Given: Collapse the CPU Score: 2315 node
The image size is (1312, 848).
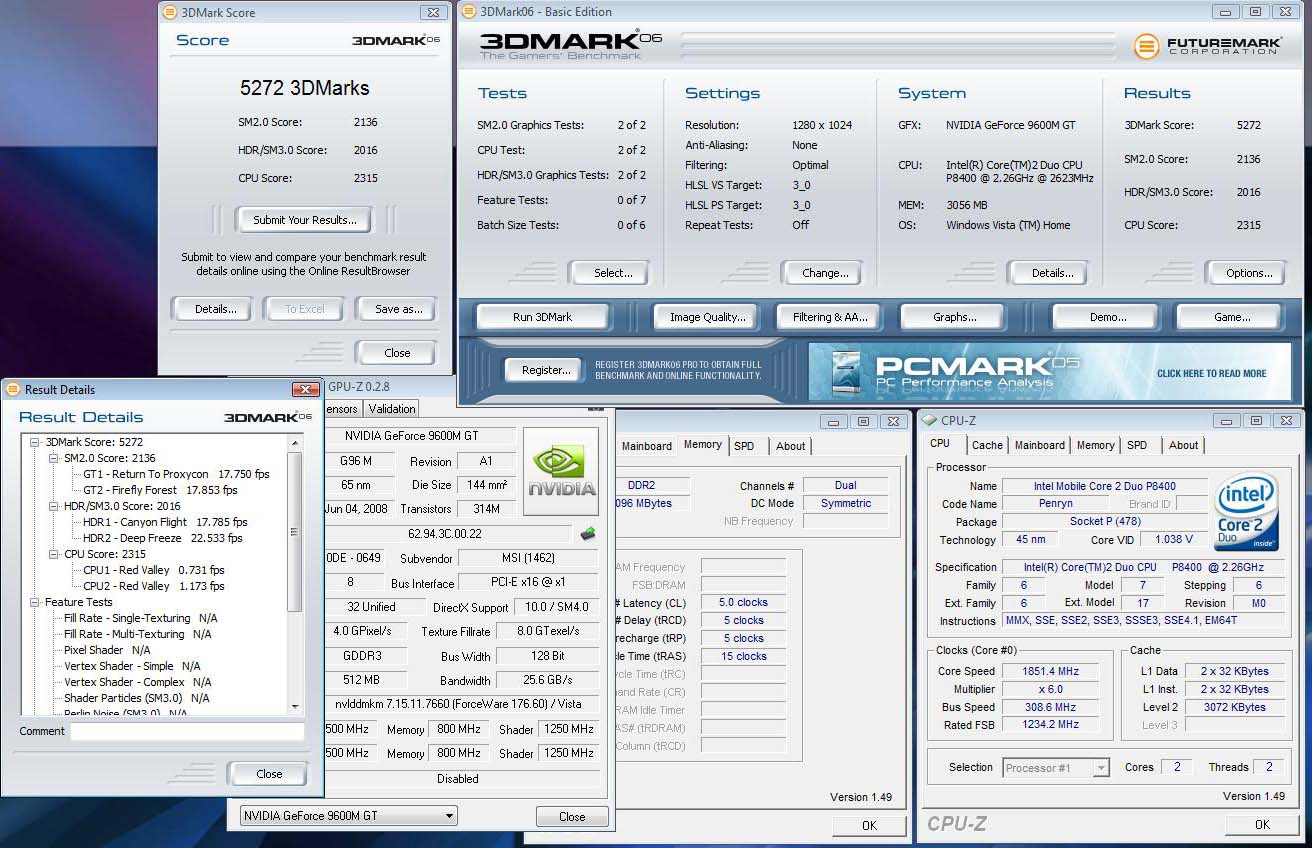Looking at the screenshot, I should click(54, 554).
